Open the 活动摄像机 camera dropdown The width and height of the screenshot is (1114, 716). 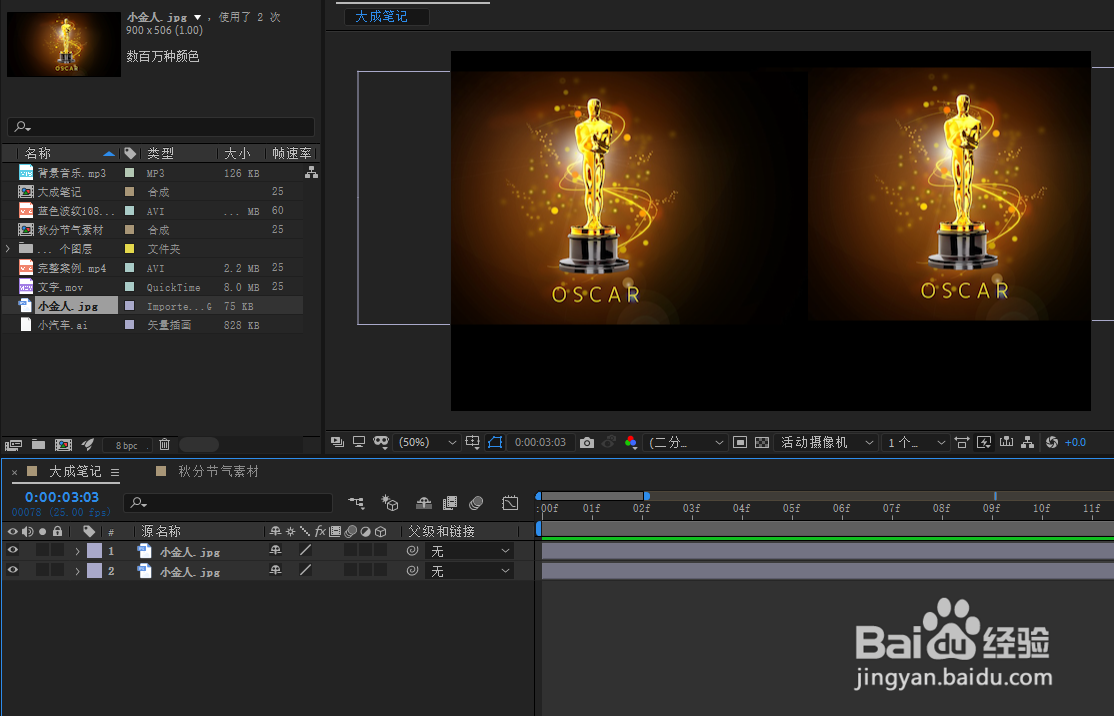point(826,443)
